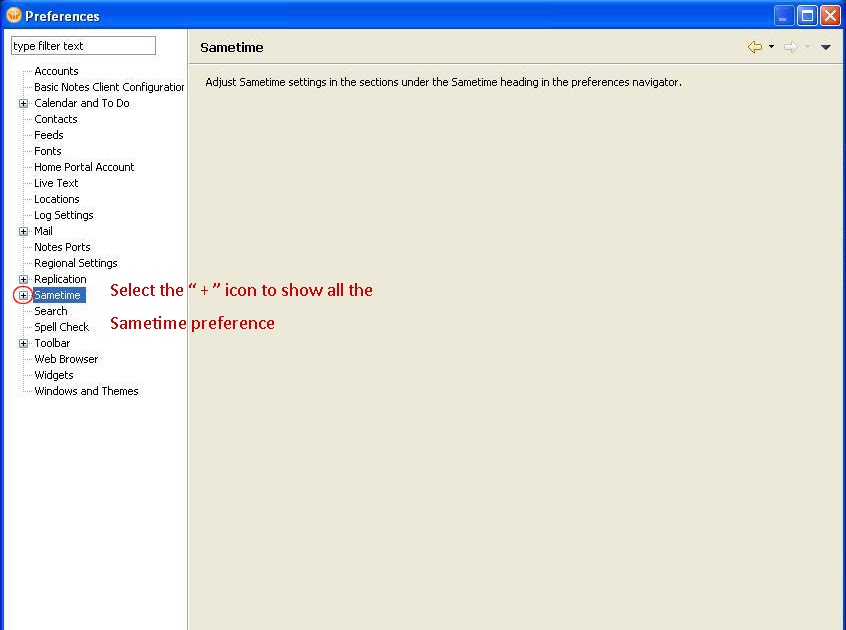Select the Mail preferences entry
846x630 pixels.
point(43,231)
